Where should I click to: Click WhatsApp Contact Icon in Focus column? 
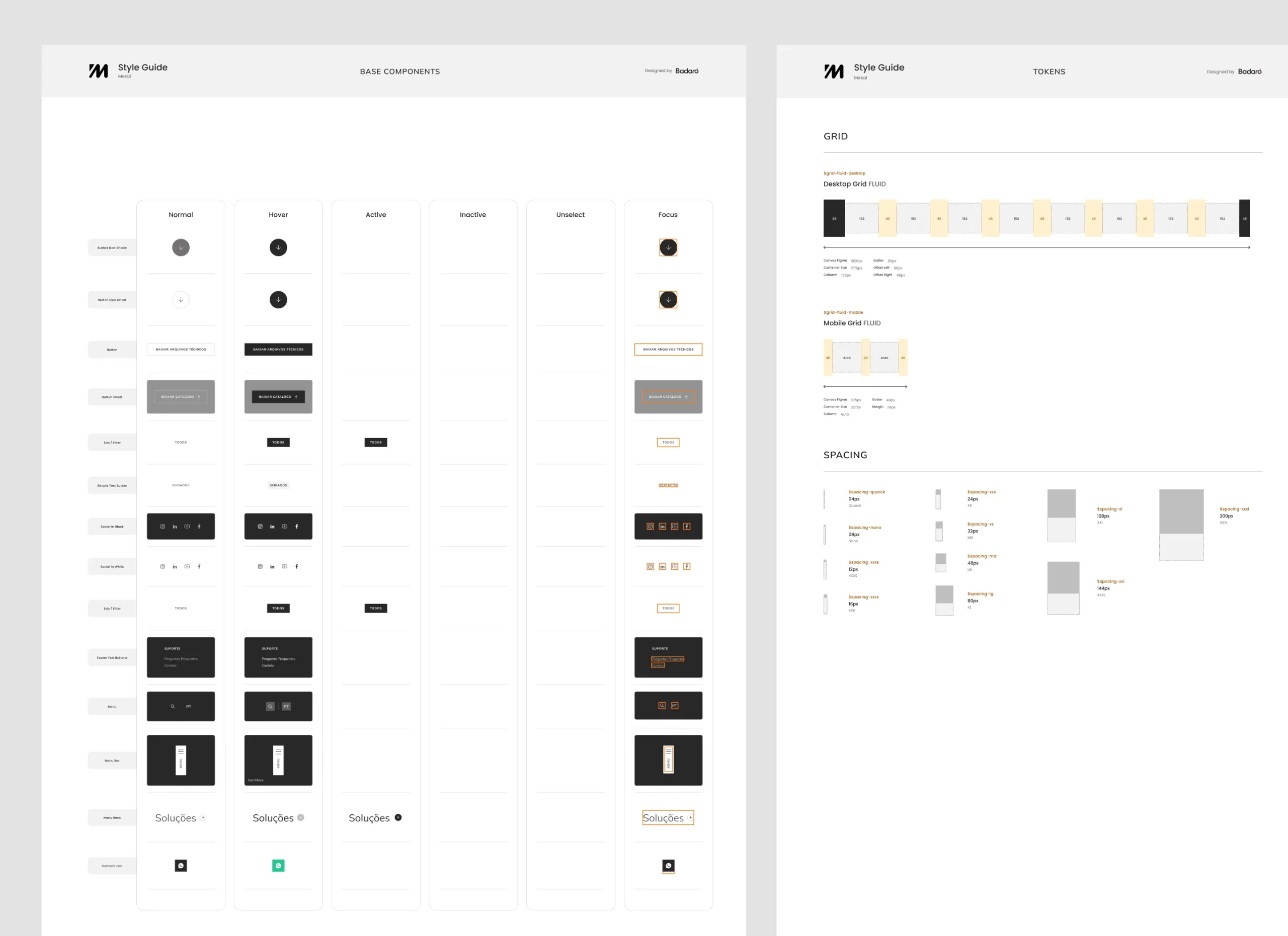(x=669, y=866)
